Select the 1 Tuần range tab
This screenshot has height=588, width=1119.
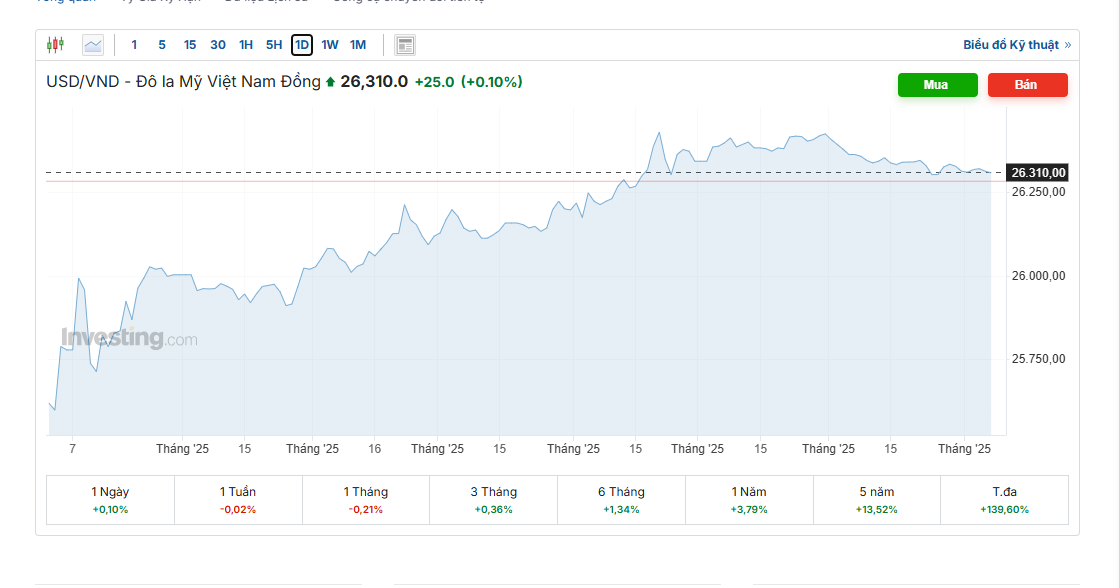coord(238,499)
